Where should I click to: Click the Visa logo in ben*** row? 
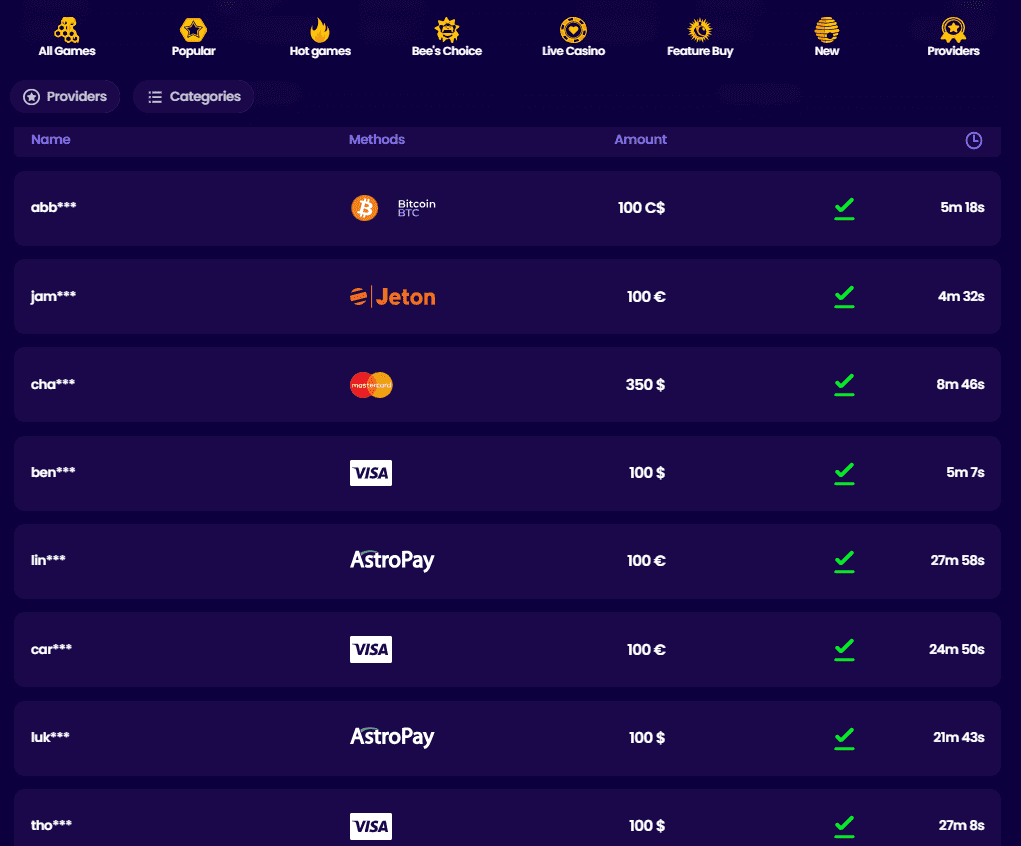(371, 473)
